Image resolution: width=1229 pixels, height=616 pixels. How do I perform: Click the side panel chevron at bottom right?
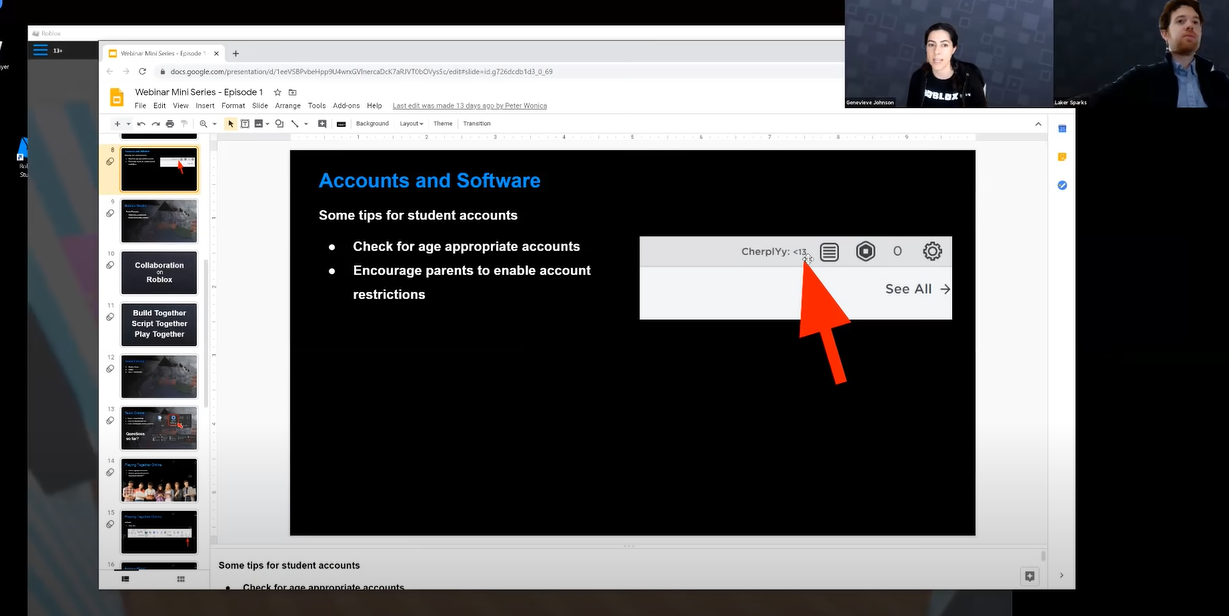pyautogui.click(x=1061, y=576)
